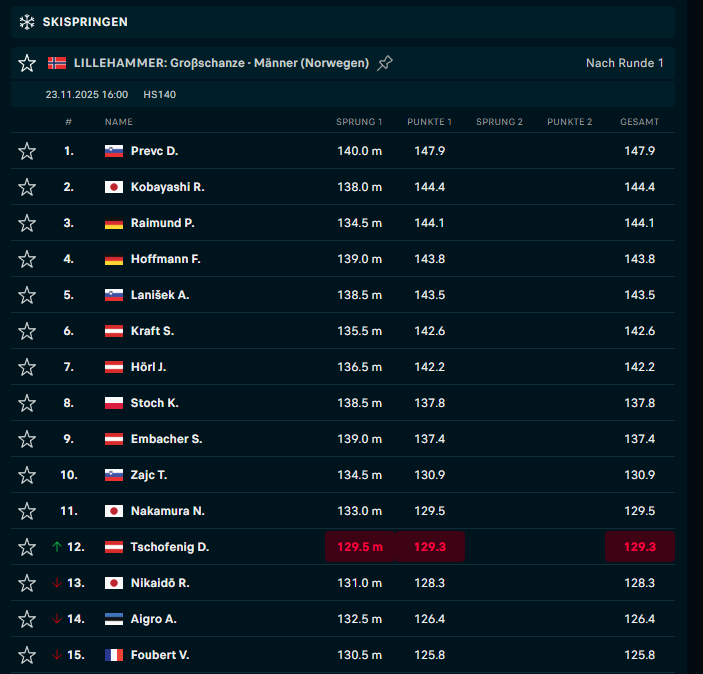Click the Punkte 1 column header
703x674 pixels.
(x=429, y=122)
